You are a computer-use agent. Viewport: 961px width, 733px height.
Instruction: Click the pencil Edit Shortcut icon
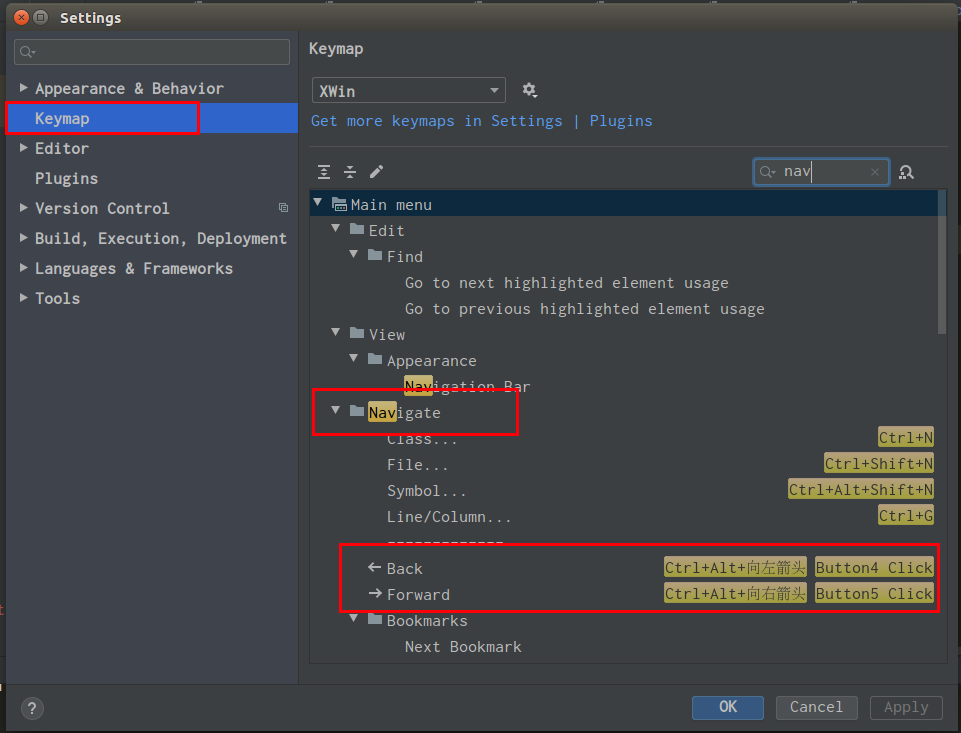click(376, 172)
